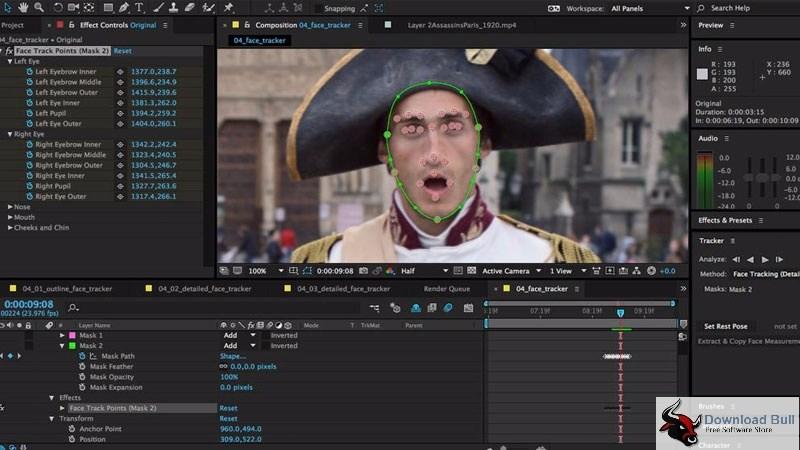Click stopwatch icon for Left Pupil
Screen dimensions: 800x450
click(x=30, y=113)
